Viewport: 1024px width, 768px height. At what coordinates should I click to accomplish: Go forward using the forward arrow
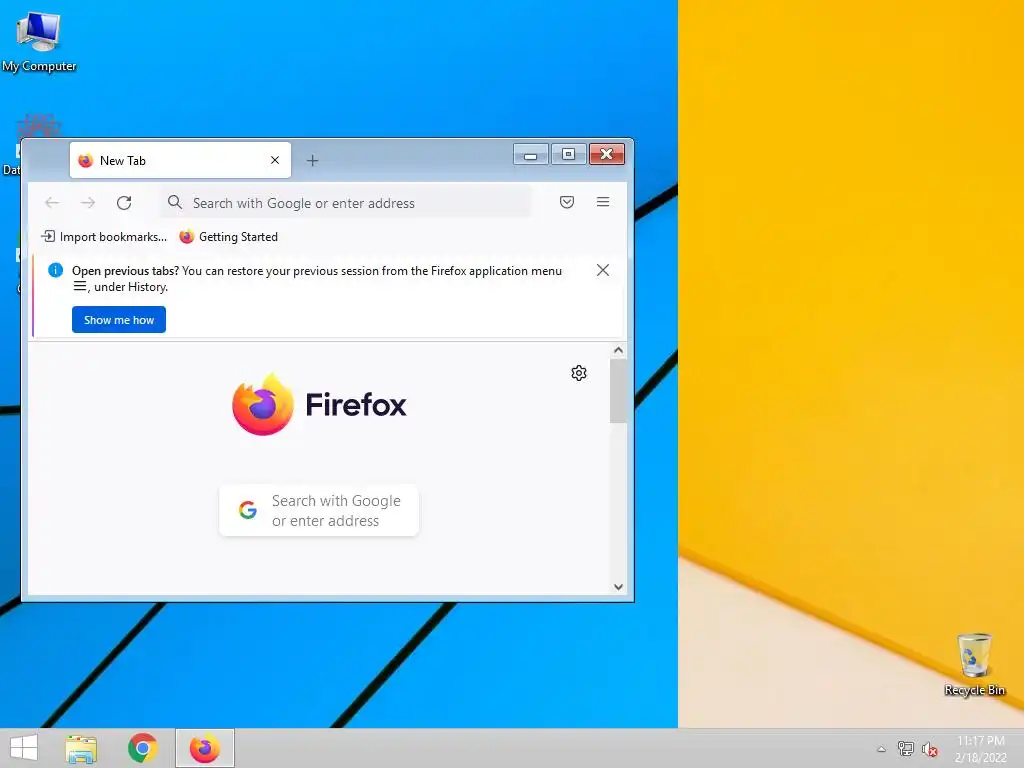pos(88,202)
